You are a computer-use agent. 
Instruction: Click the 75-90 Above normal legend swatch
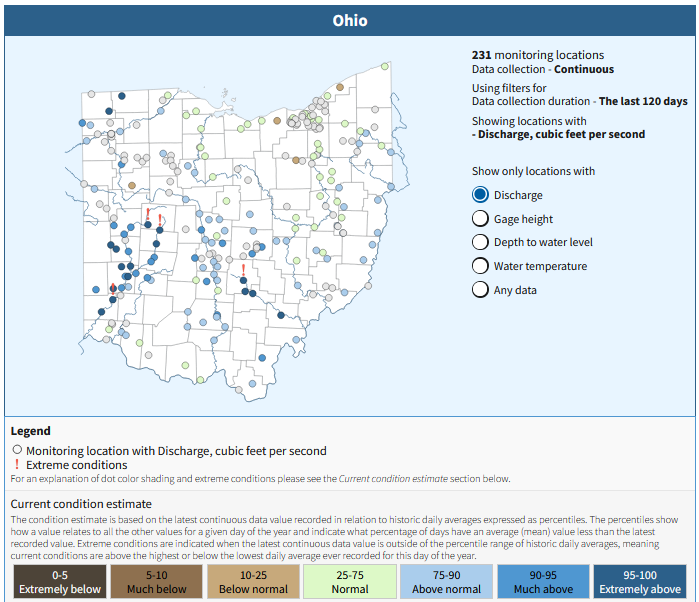[446, 581]
